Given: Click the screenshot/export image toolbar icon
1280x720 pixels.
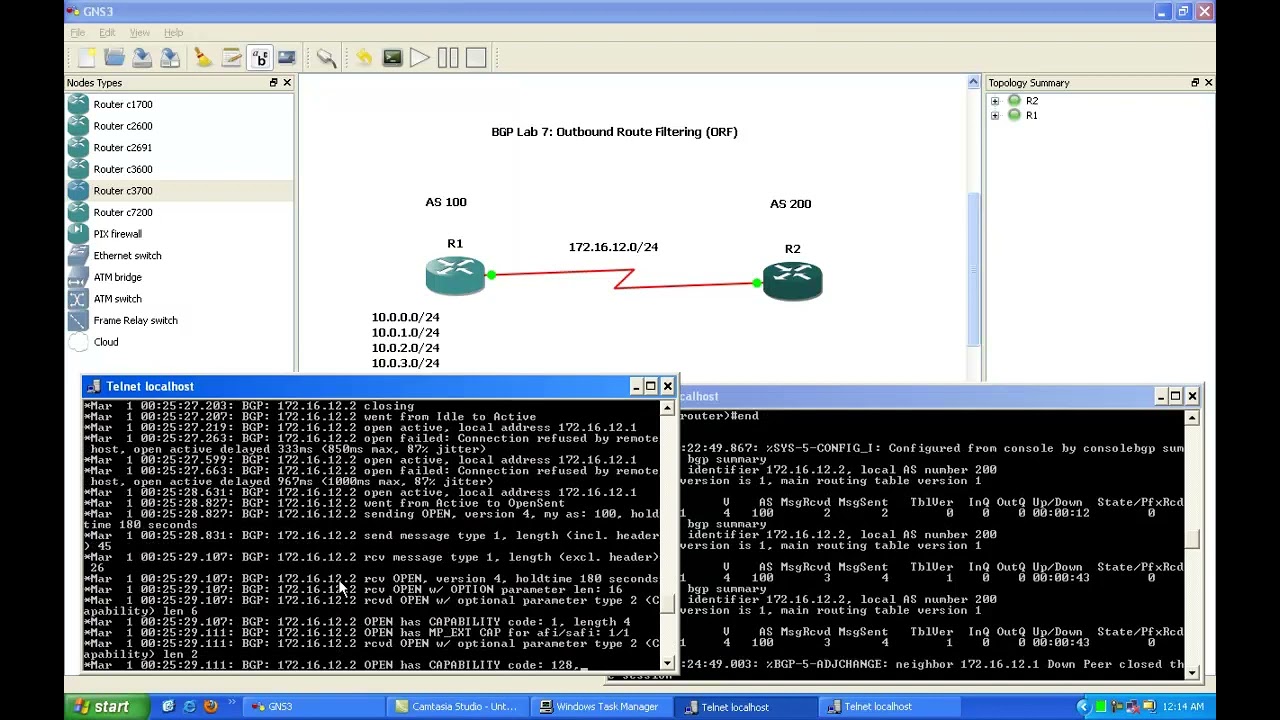Looking at the screenshot, I should pos(287,58).
